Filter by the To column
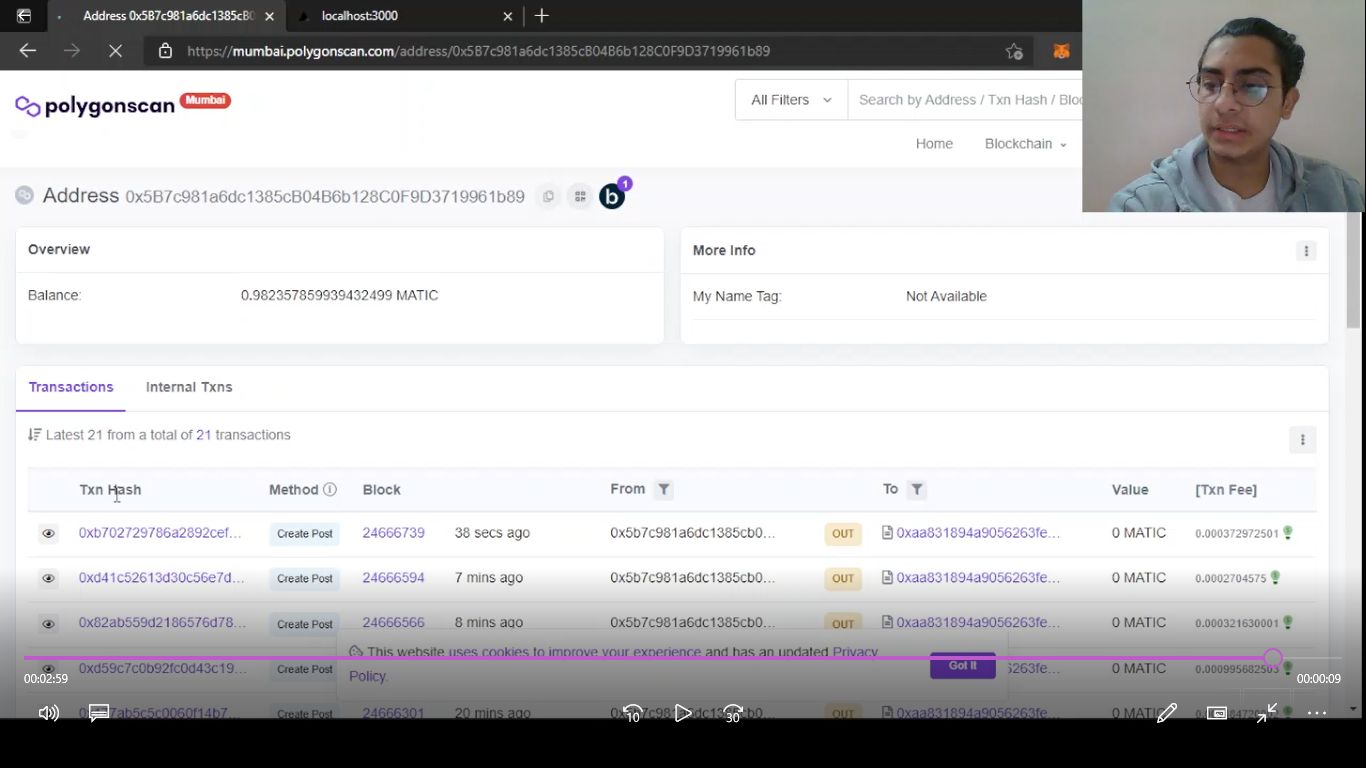The width and height of the screenshot is (1366, 768). (916, 489)
